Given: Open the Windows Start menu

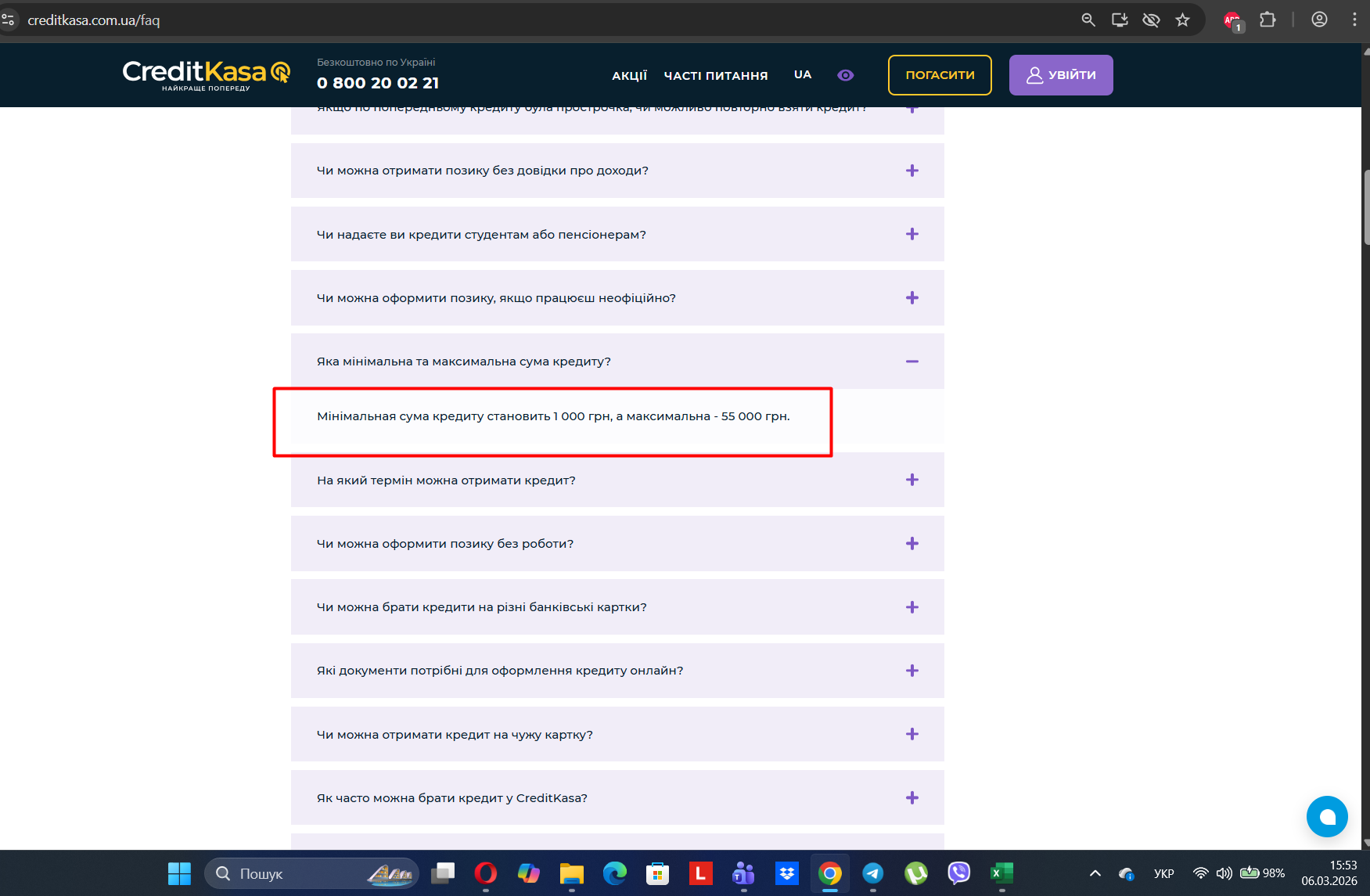Looking at the screenshot, I should click(179, 873).
